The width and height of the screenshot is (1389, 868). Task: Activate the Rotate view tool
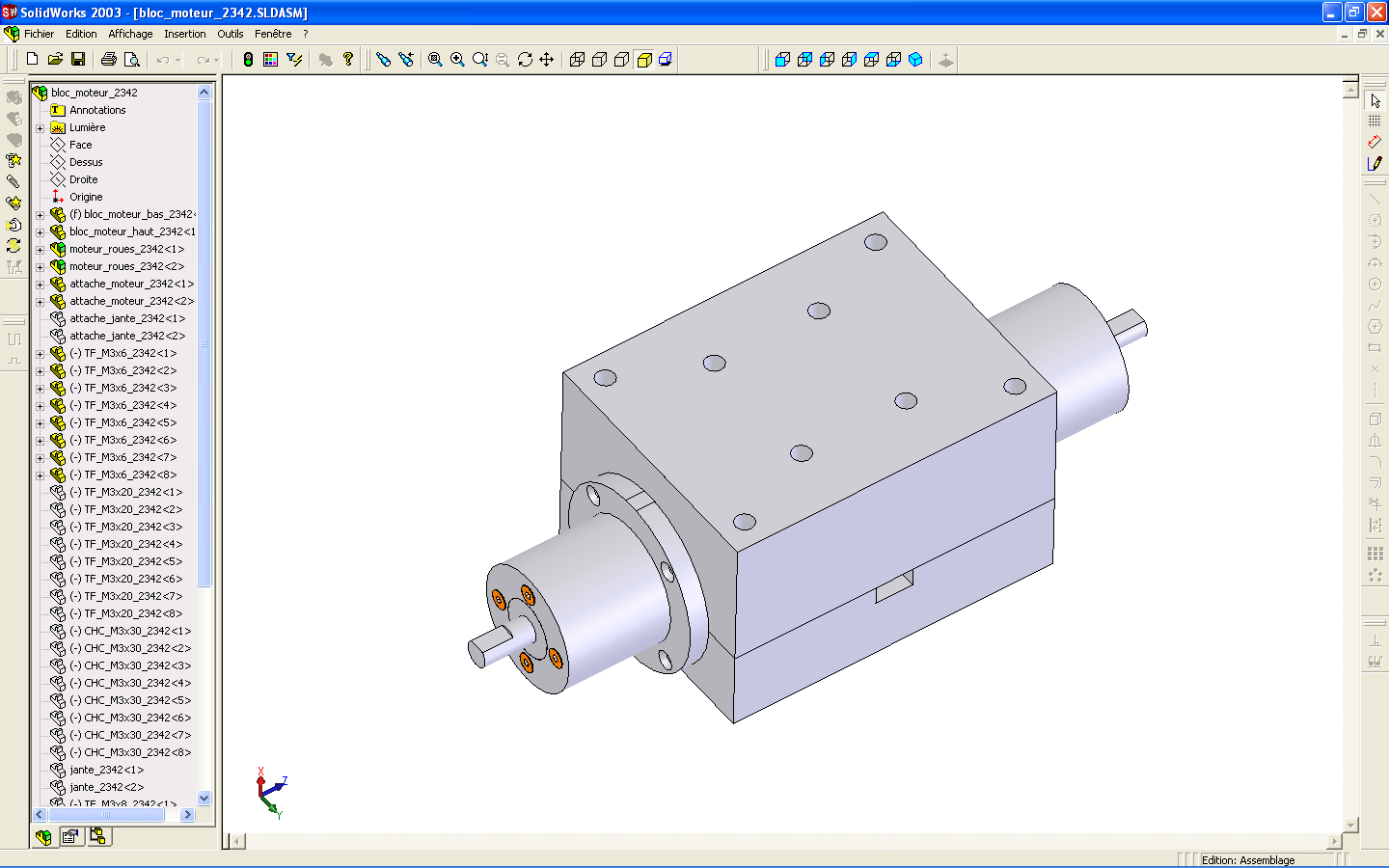click(525, 60)
